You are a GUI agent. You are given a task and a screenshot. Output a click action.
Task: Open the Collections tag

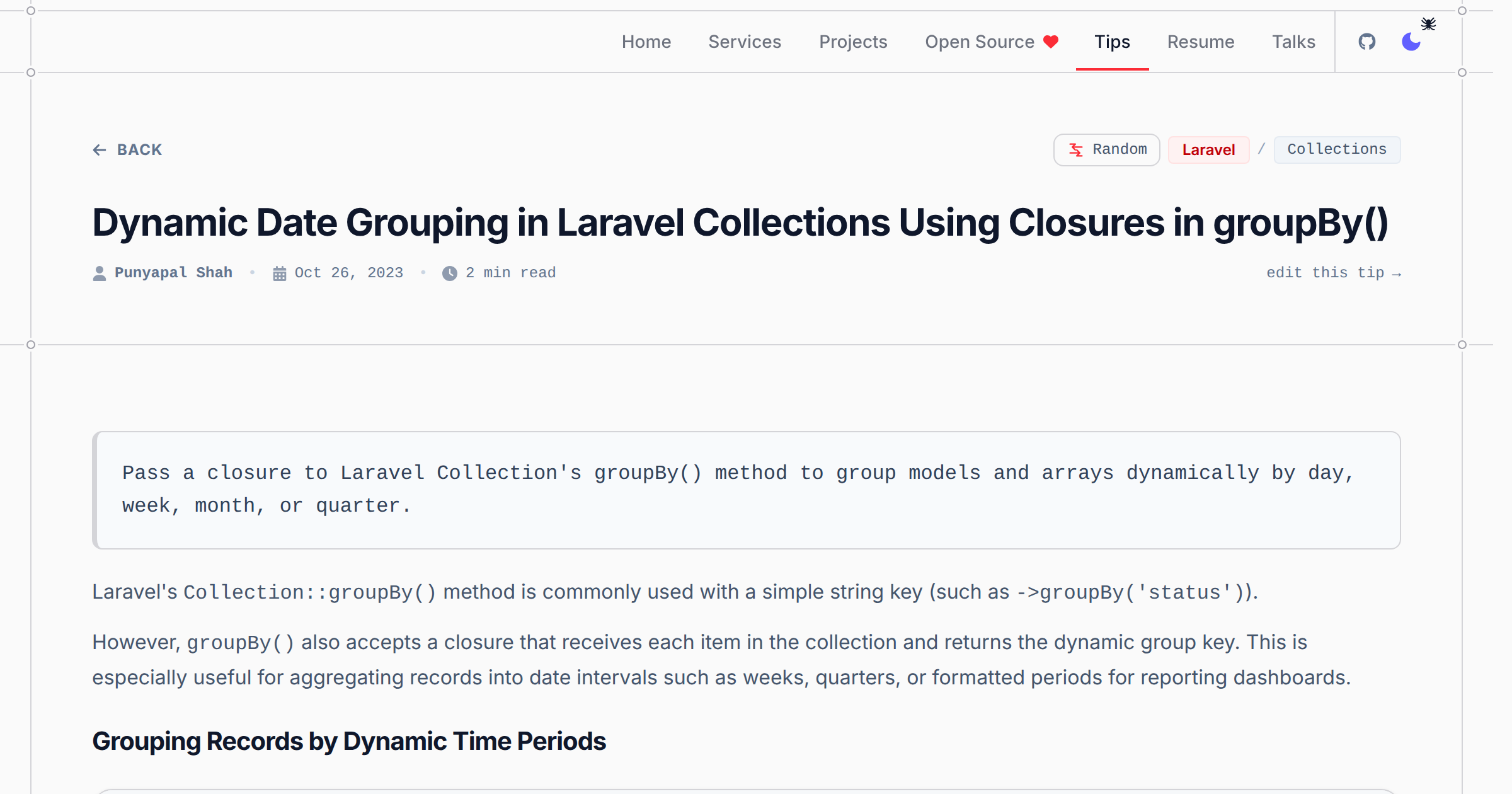tap(1337, 149)
